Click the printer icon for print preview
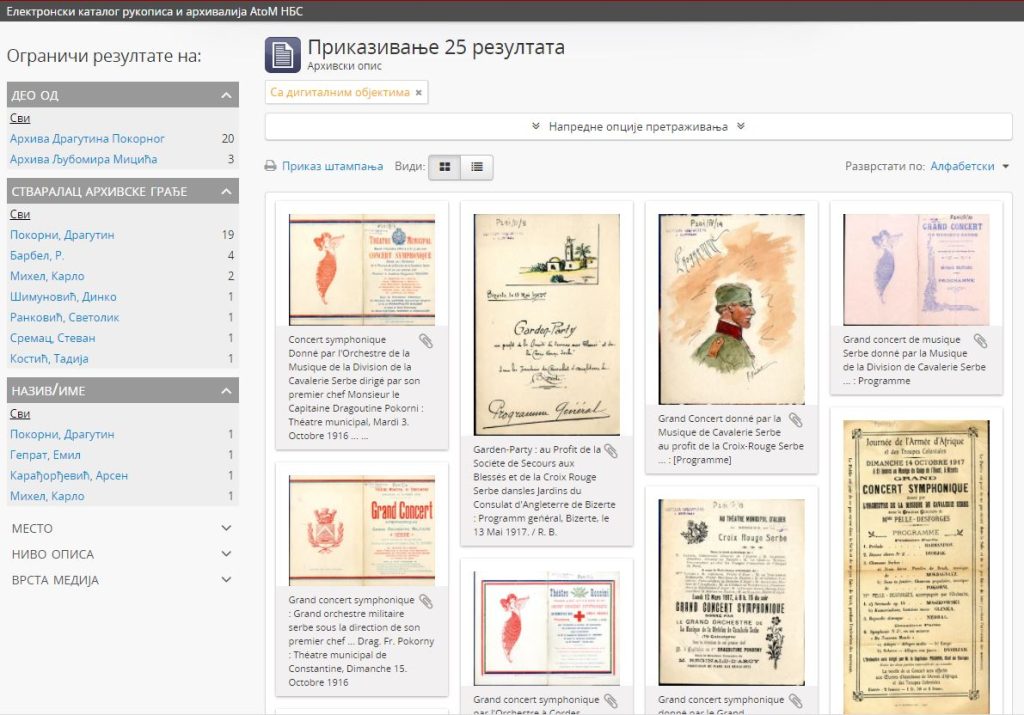This screenshot has width=1024, height=715. (x=270, y=167)
